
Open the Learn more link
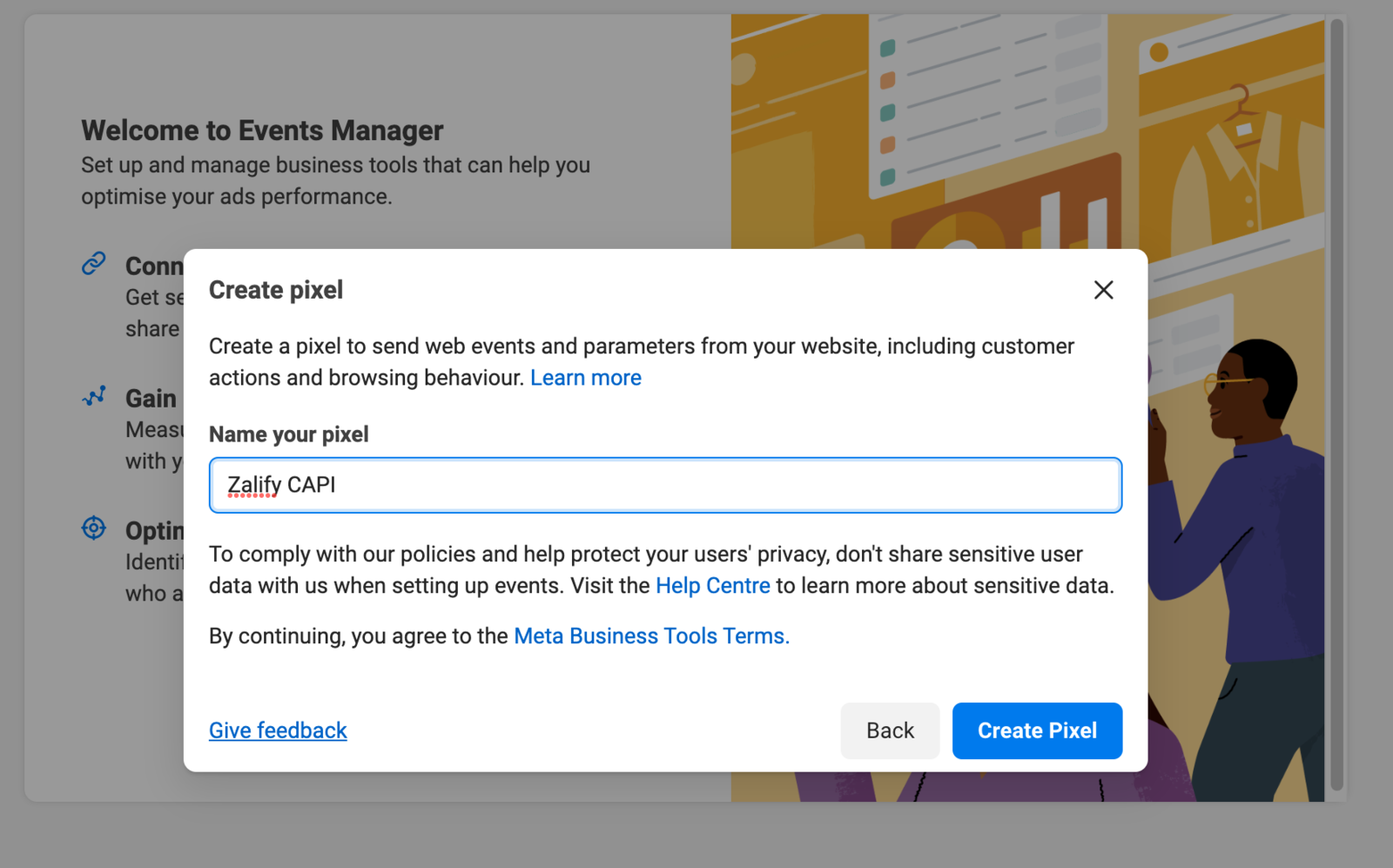pos(585,378)
